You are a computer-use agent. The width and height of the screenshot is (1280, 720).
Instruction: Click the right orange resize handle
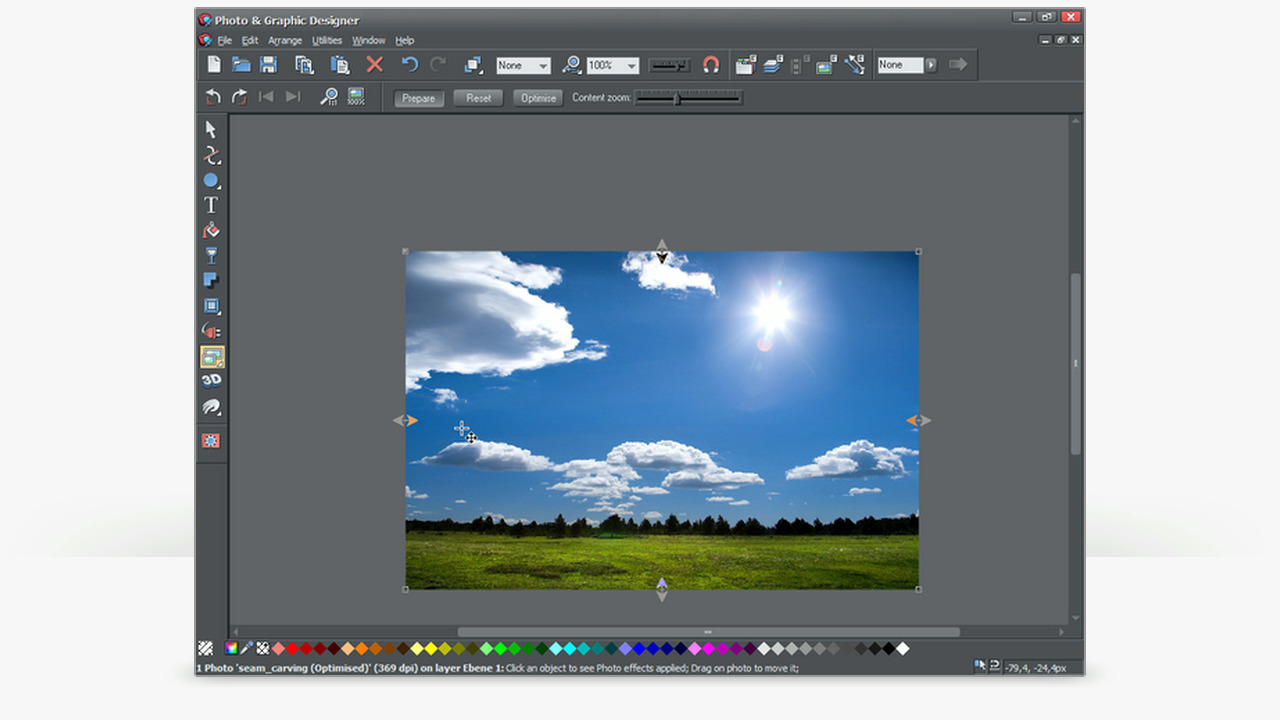[x=918, y=421]
